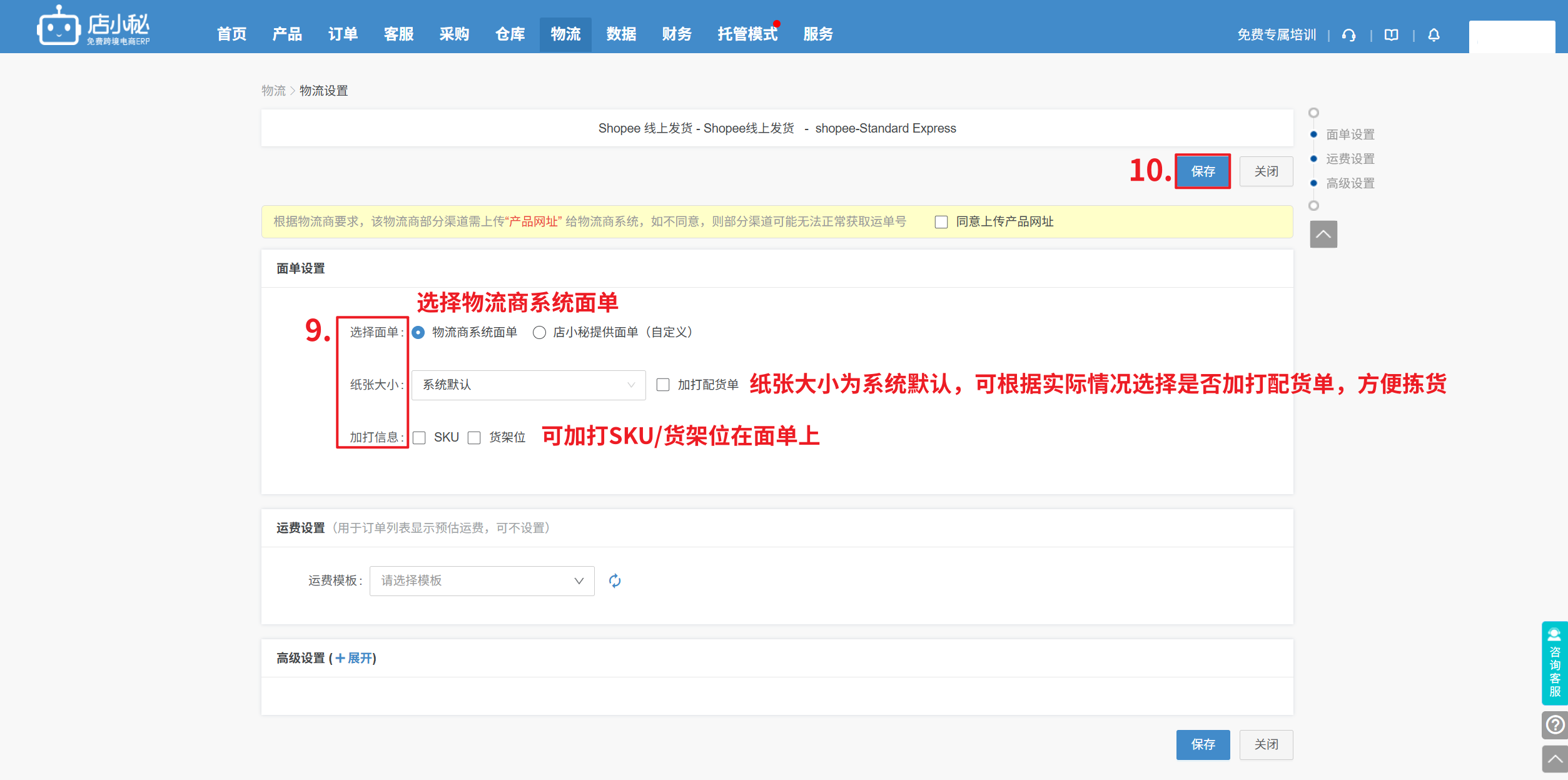The width and height of the screenshot is (1568, 780).
Task: Click gray scroll-to-top arrow under section nav
Action: (x=1323, y=235)
